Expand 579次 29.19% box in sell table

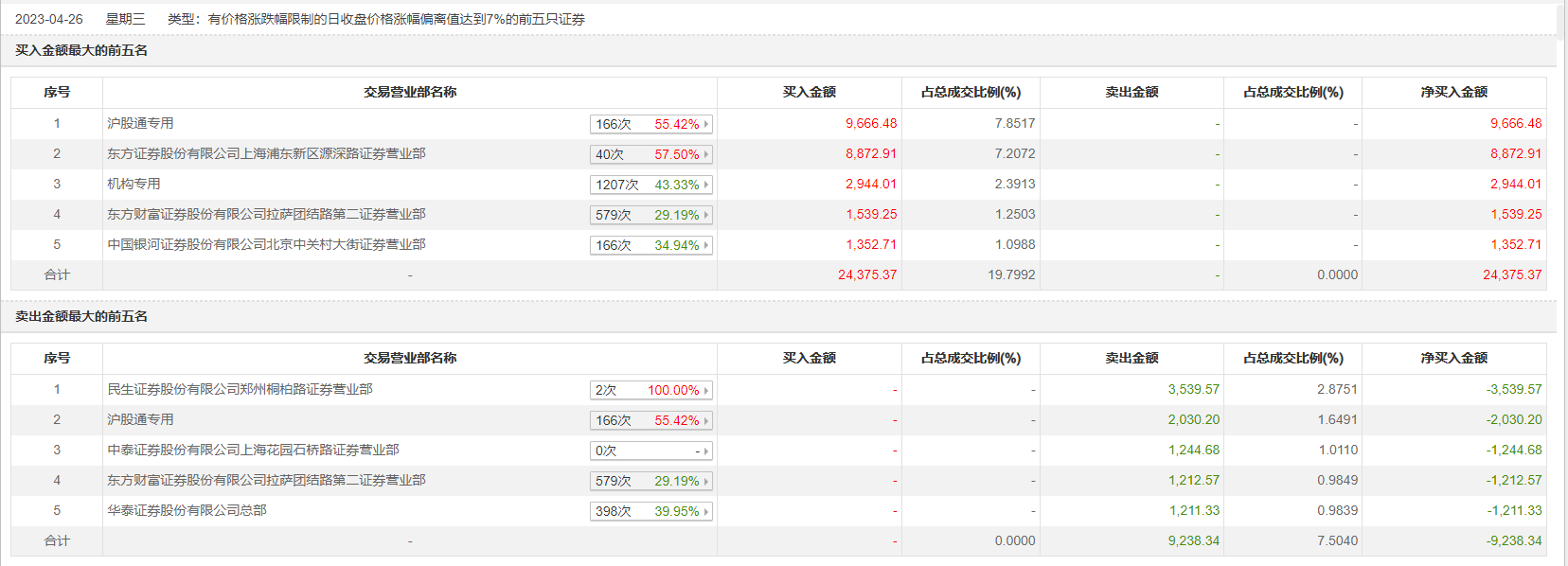click(x=650, y=481)
